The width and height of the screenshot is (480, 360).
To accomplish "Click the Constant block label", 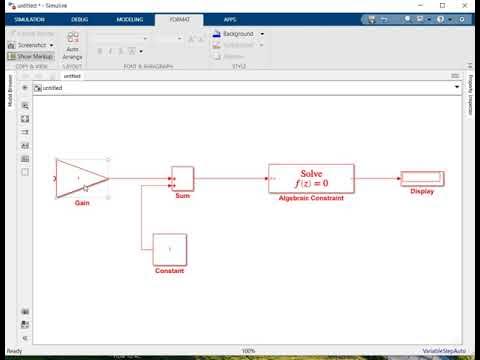I will (x=169, y=271).
